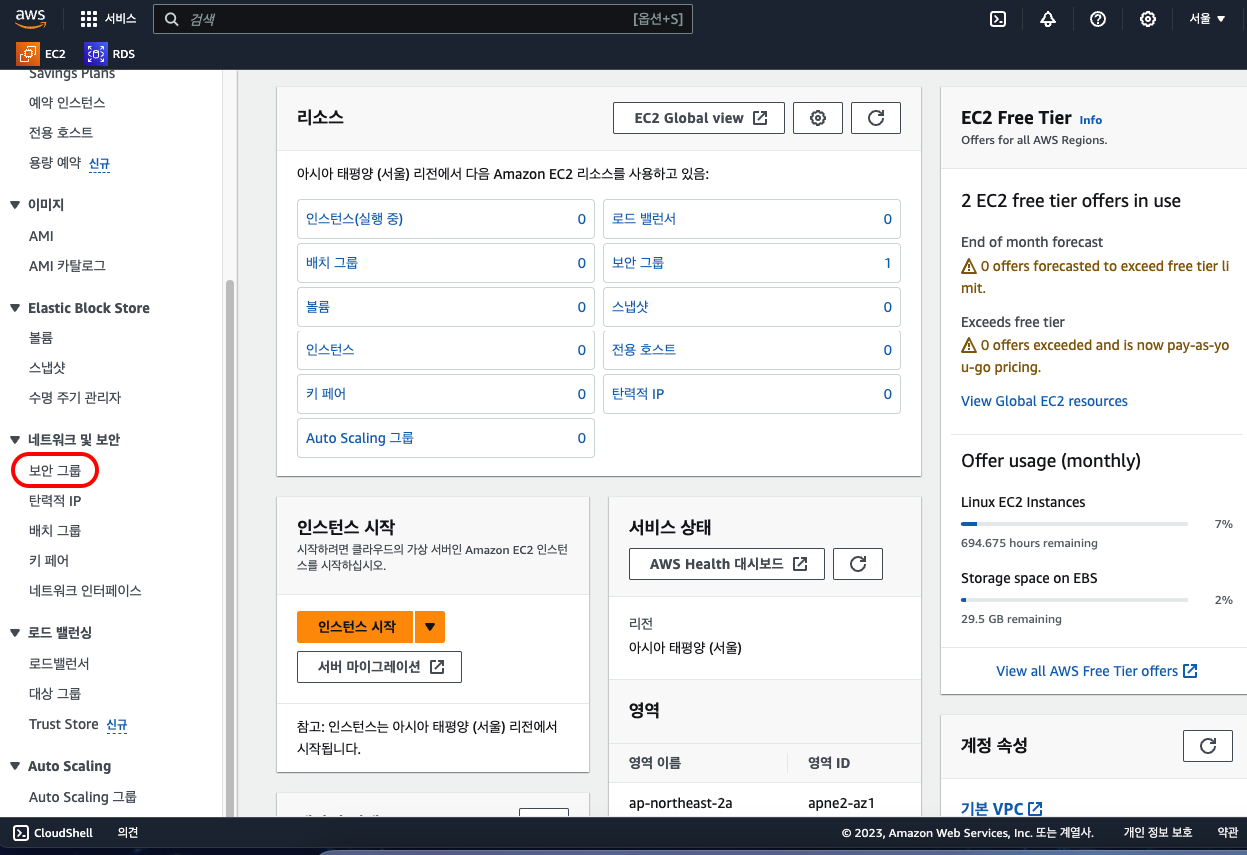The width and height of the screenshot is (1247, 855).
Task: Click the EC2 service shortcut icon
Action: [x=27, y=54]
